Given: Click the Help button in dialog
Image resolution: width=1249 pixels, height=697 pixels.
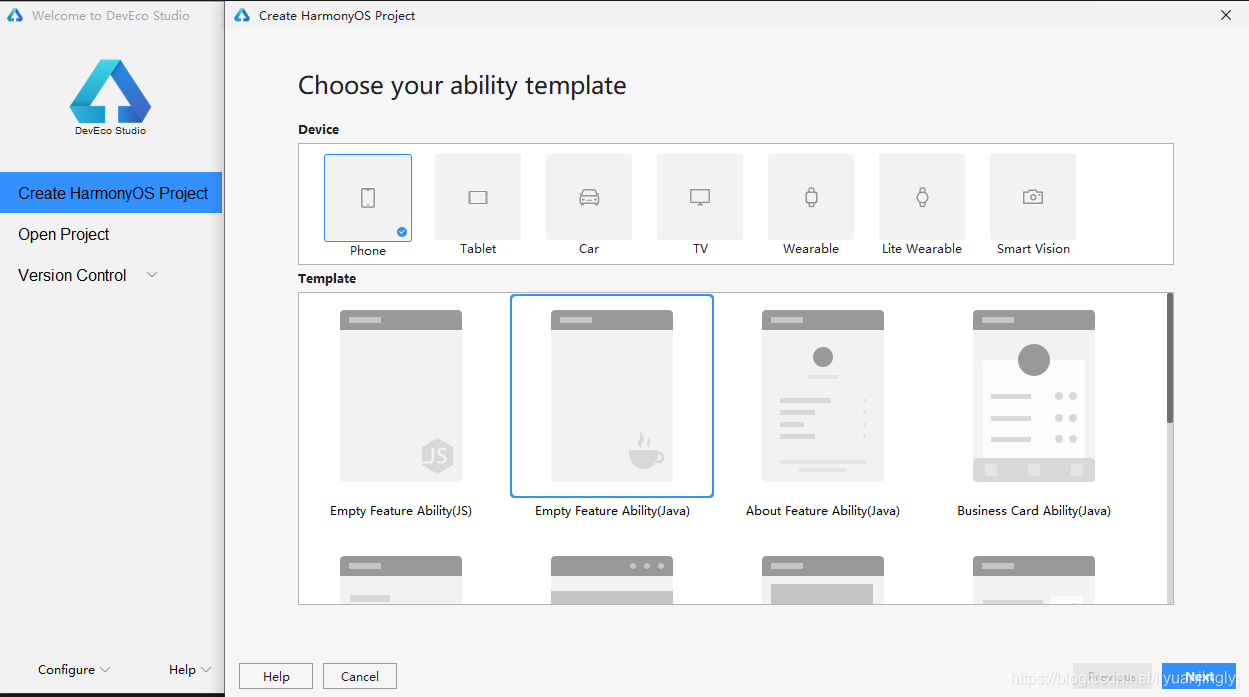Looking at the screenshot, I should [x=276, y=677].
